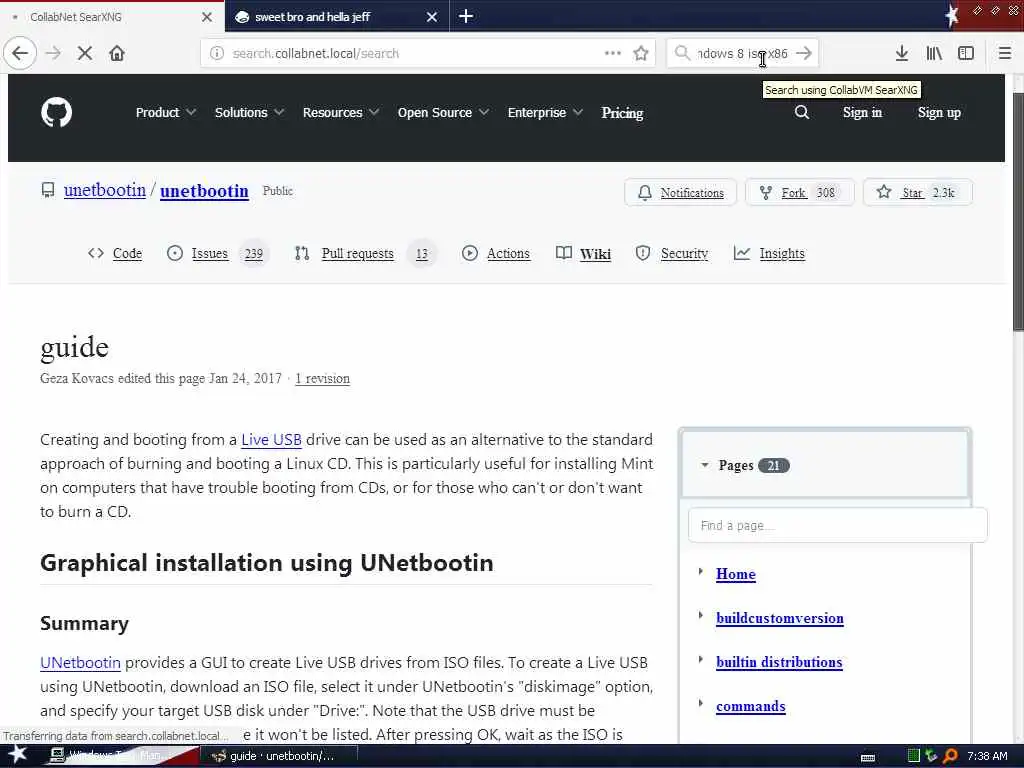
Task: Click the taskbar clock showing 7:38 AM
Action: click(x=987, y=756)
